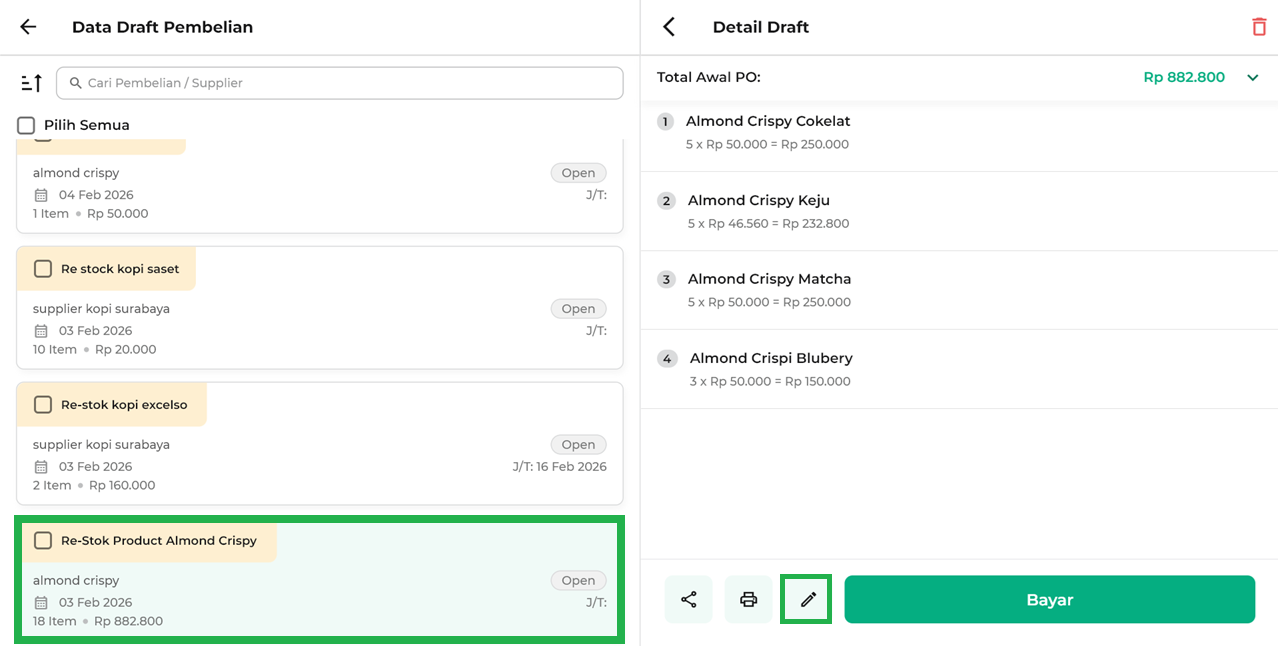The image size is (1278, 646).
Task: Open the draft dated 04 Feb 2026
Action: click(x=319, y=194)
